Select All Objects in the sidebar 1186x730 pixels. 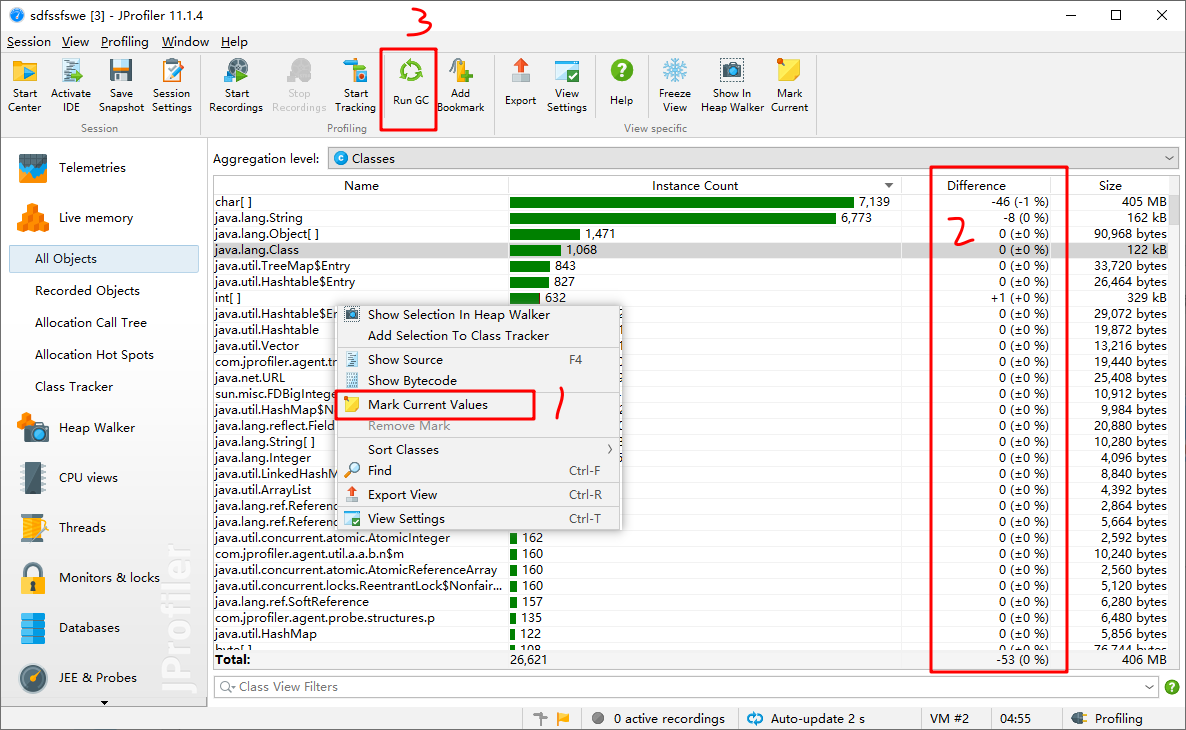[x=104, y=259]
